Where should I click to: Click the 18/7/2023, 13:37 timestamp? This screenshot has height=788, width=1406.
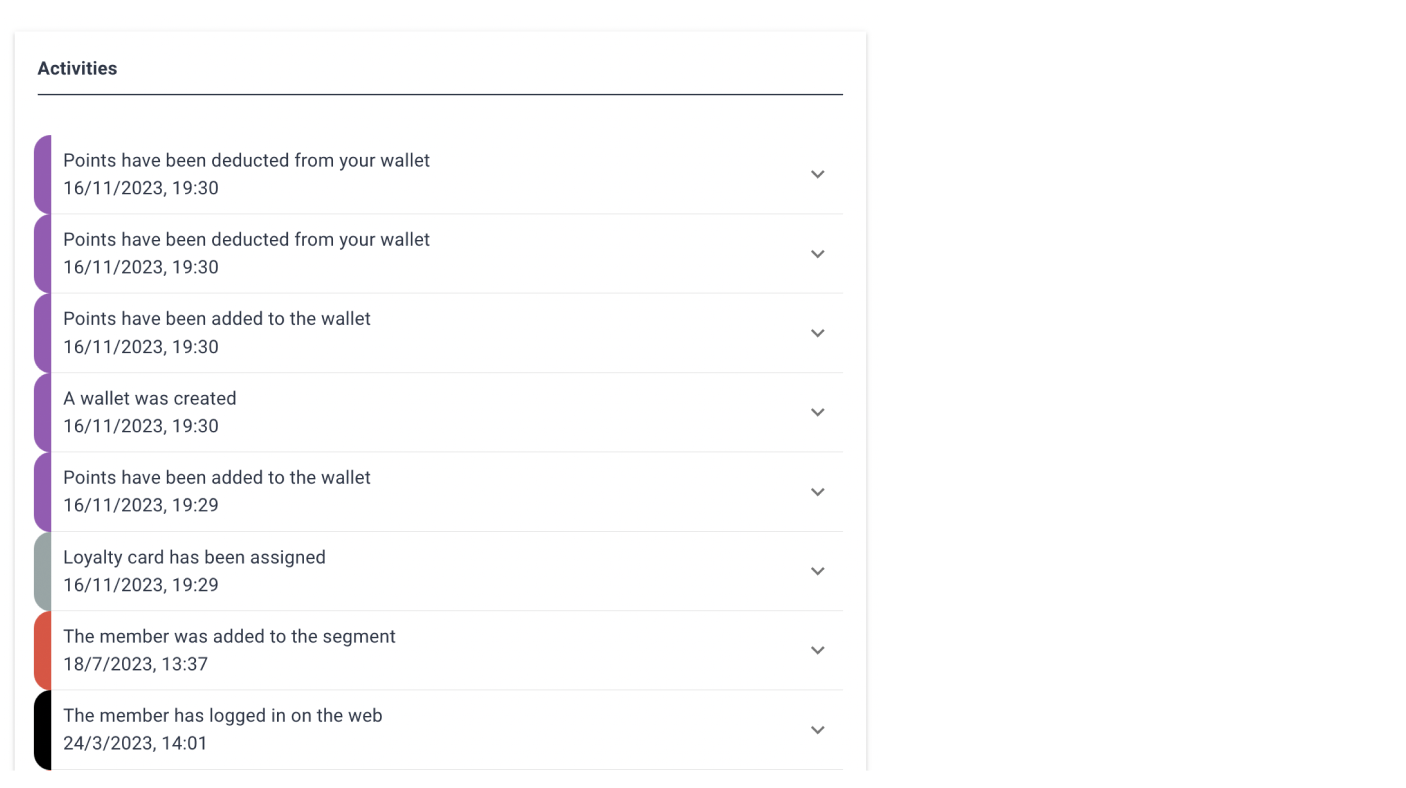point(135,664)
